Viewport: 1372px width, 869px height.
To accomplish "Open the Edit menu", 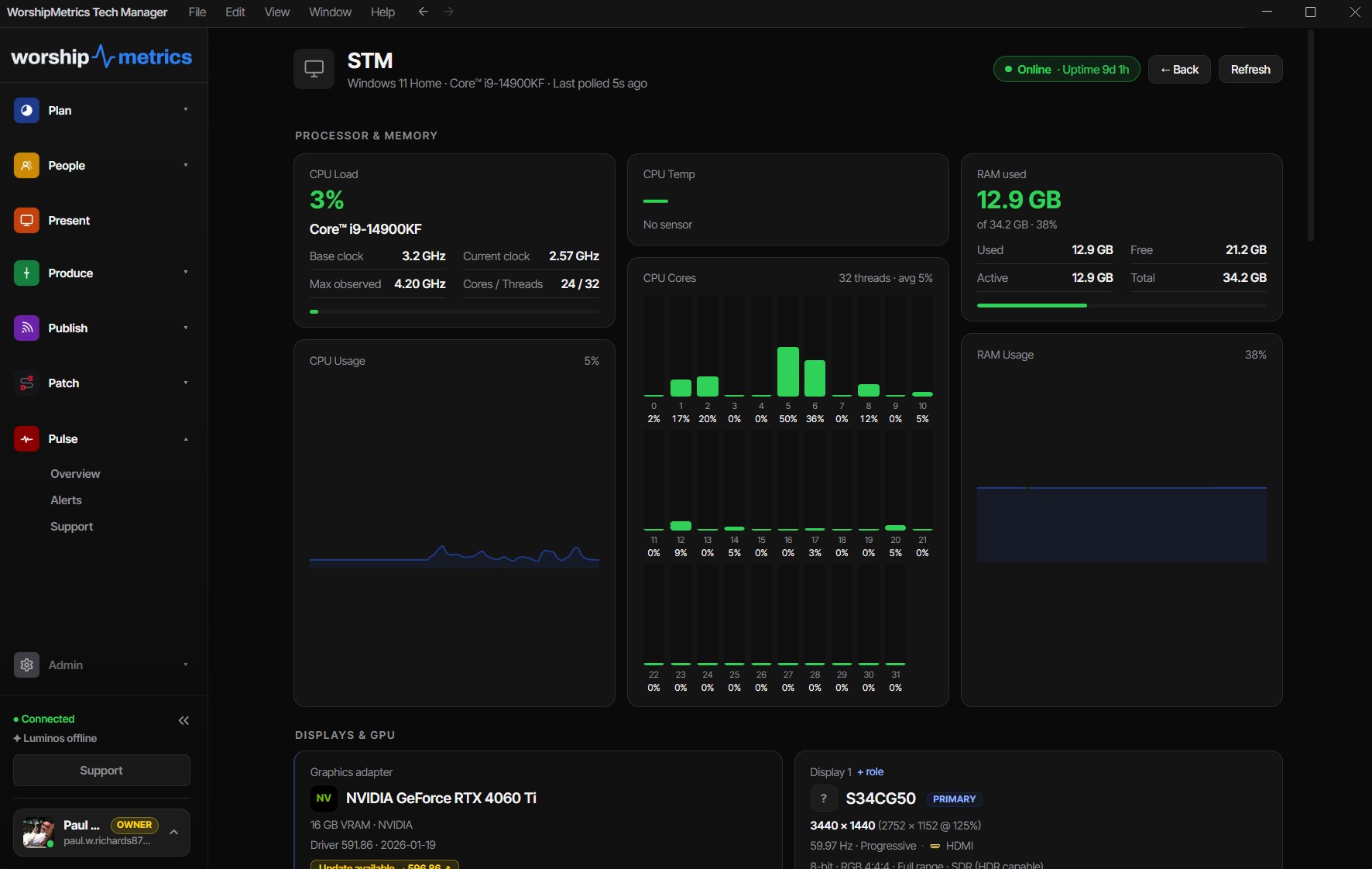I will tap(235, 12).
